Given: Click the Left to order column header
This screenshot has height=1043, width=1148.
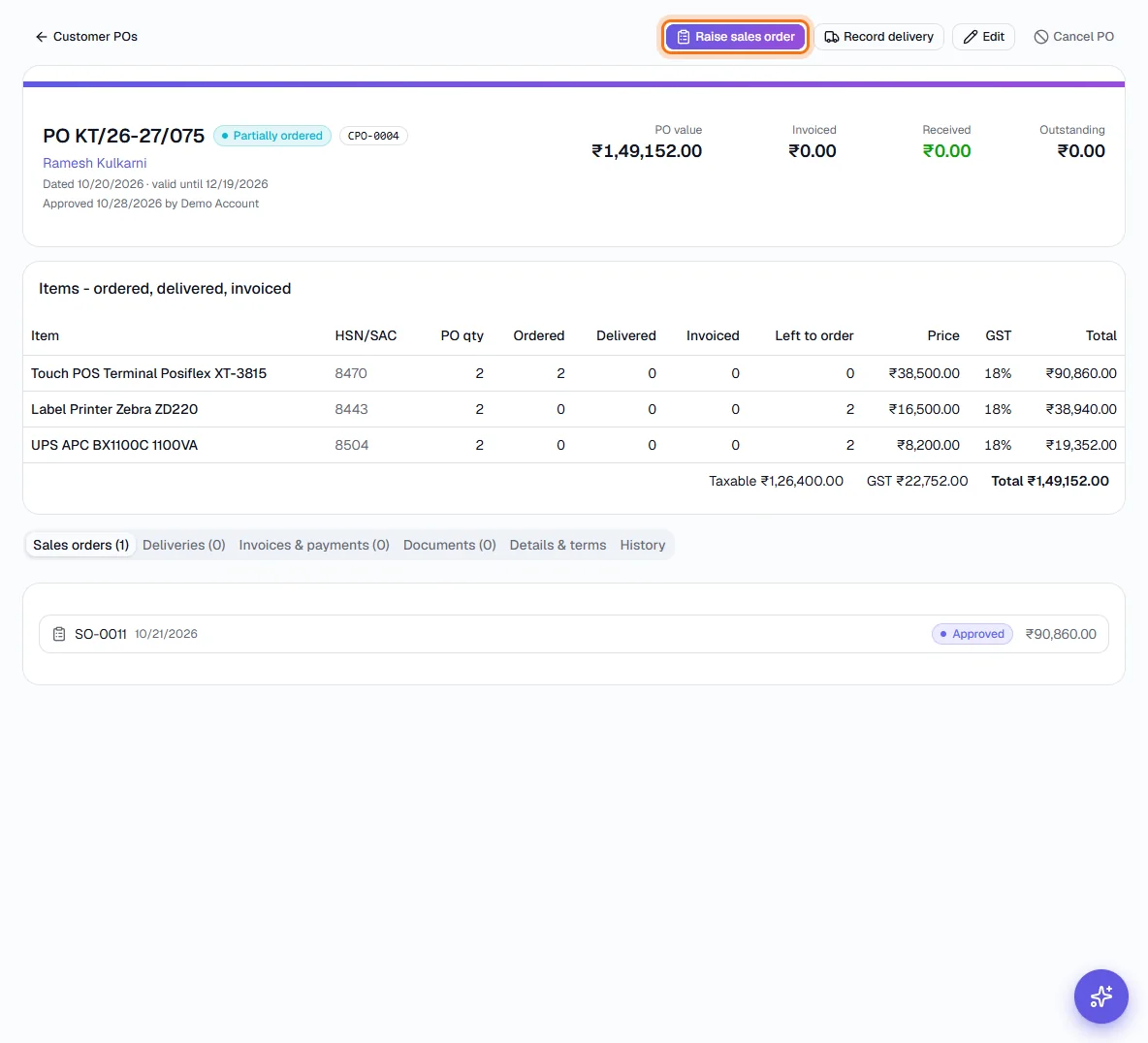Looking at the screenshot, I should (x=814, y=336).
